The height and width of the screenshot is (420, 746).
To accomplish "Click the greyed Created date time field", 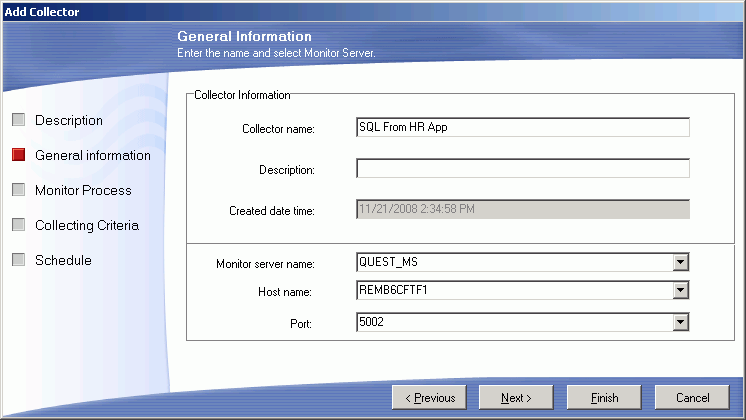I will (x=523, y=208).
